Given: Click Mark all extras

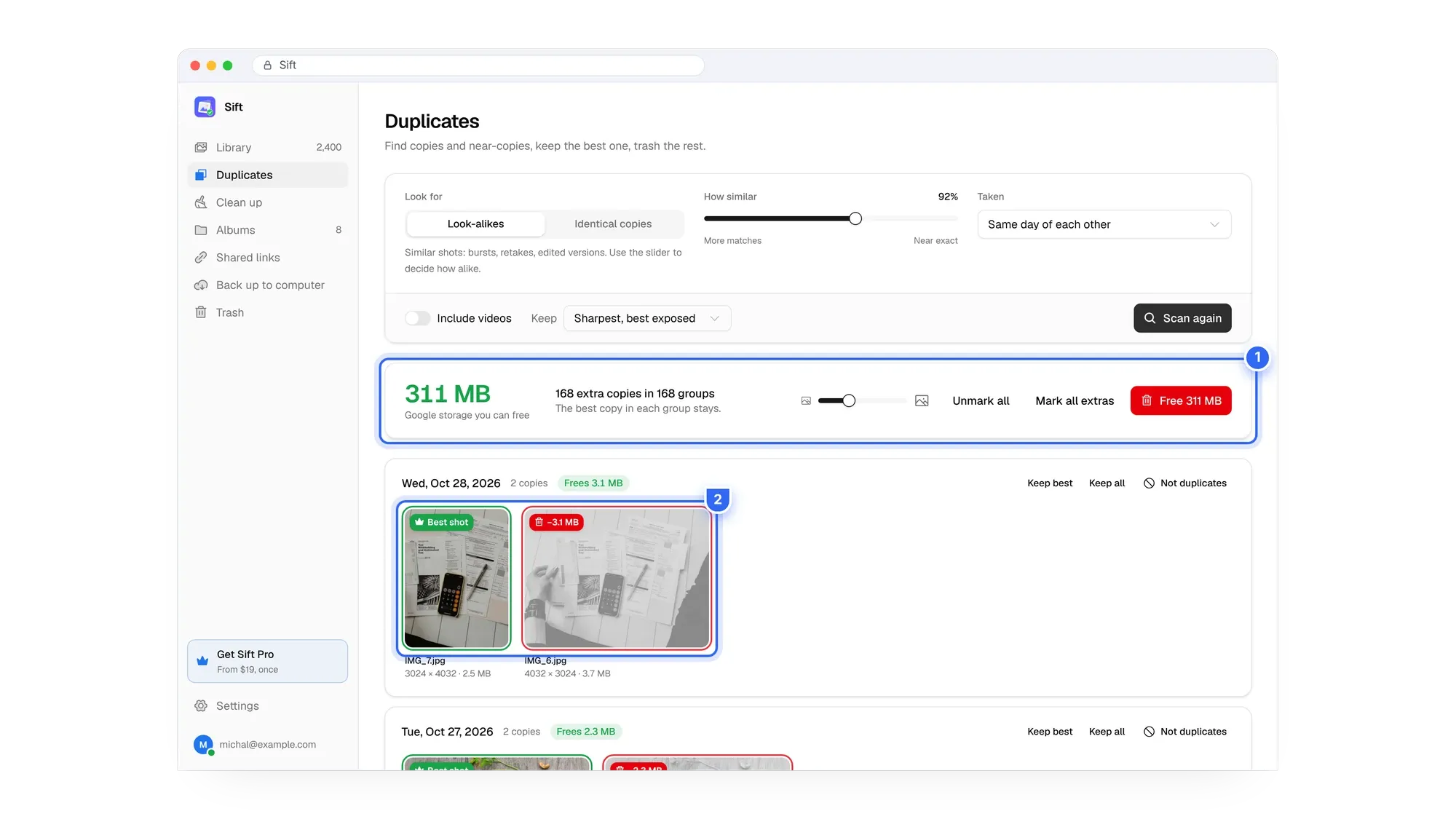Looking at the screenshot, I should [1075, 401].
